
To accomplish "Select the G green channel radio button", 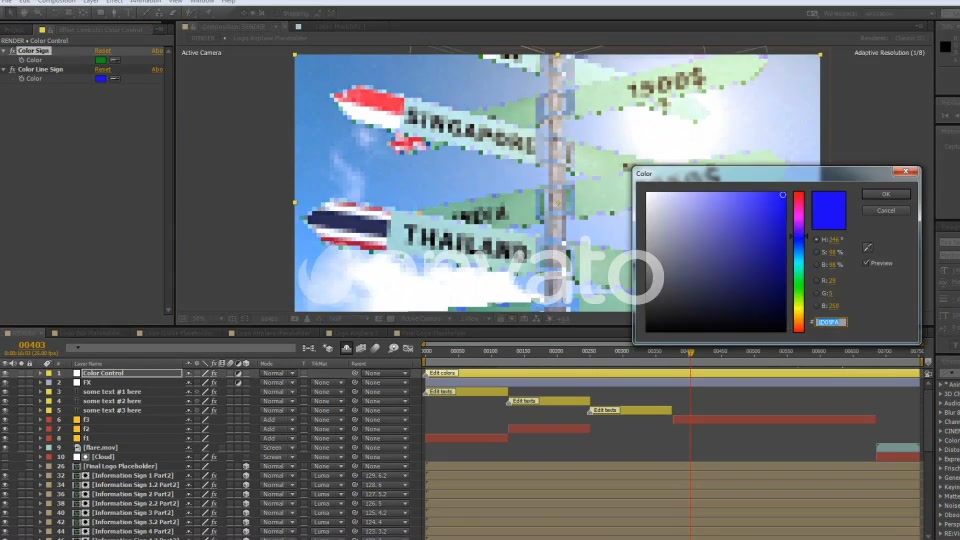I will point(816,293).
